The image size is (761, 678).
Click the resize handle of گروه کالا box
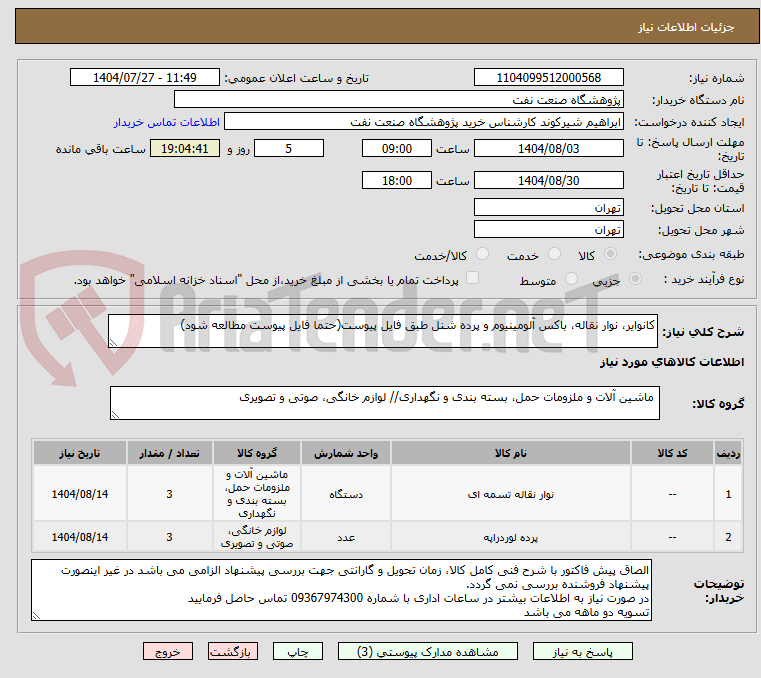pyautogui.click(x=115, y=414)
